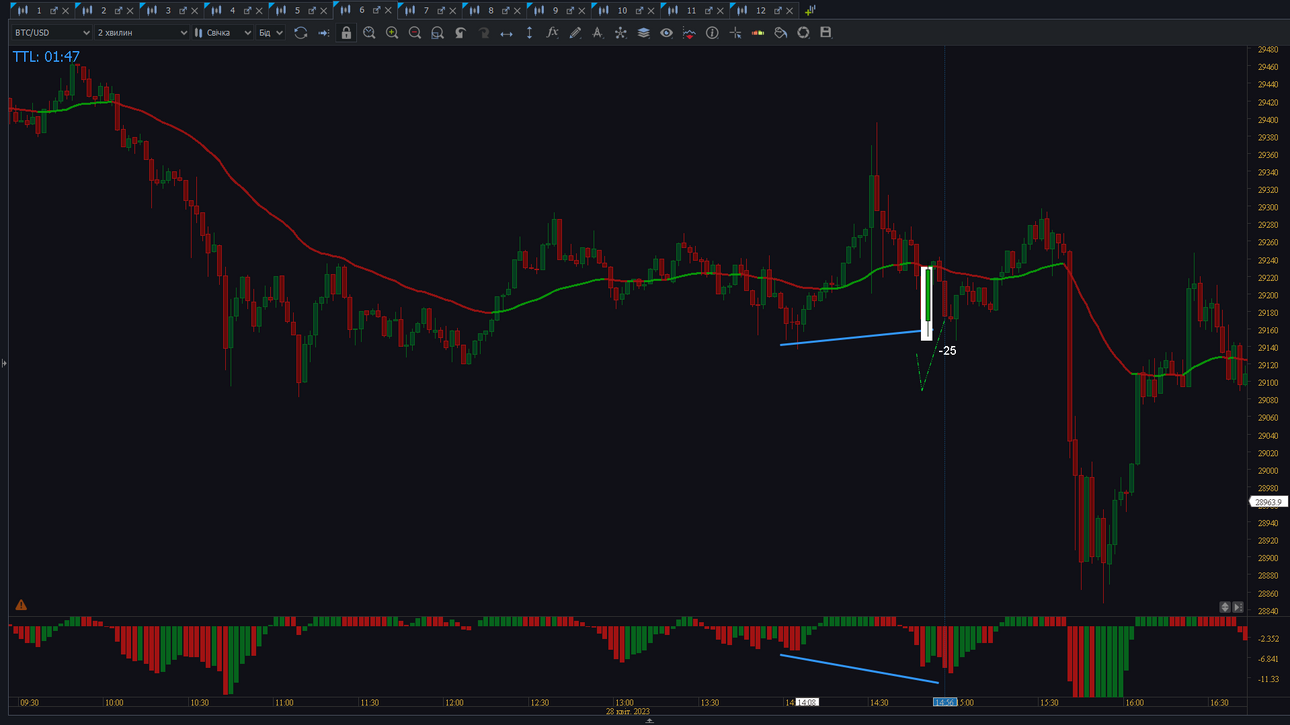Toggle the padlock lock icon in toolbar
The height and width of the screenshot is (725, 1290).
[346, 33]
